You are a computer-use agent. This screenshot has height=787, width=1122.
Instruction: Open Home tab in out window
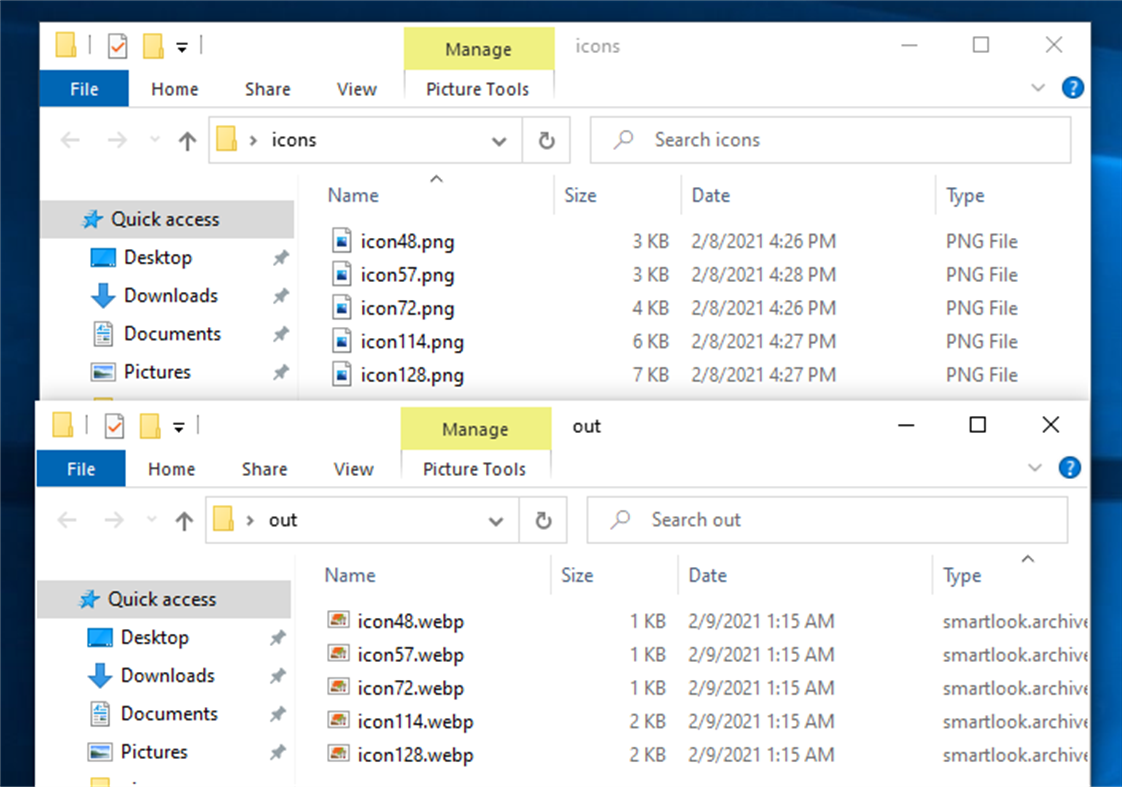point(172,469)
